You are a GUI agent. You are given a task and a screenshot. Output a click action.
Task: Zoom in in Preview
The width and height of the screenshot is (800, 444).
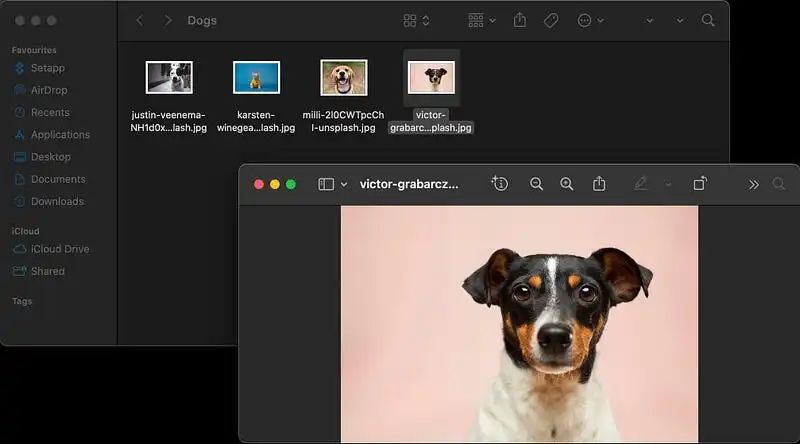[x=566, y=184]
